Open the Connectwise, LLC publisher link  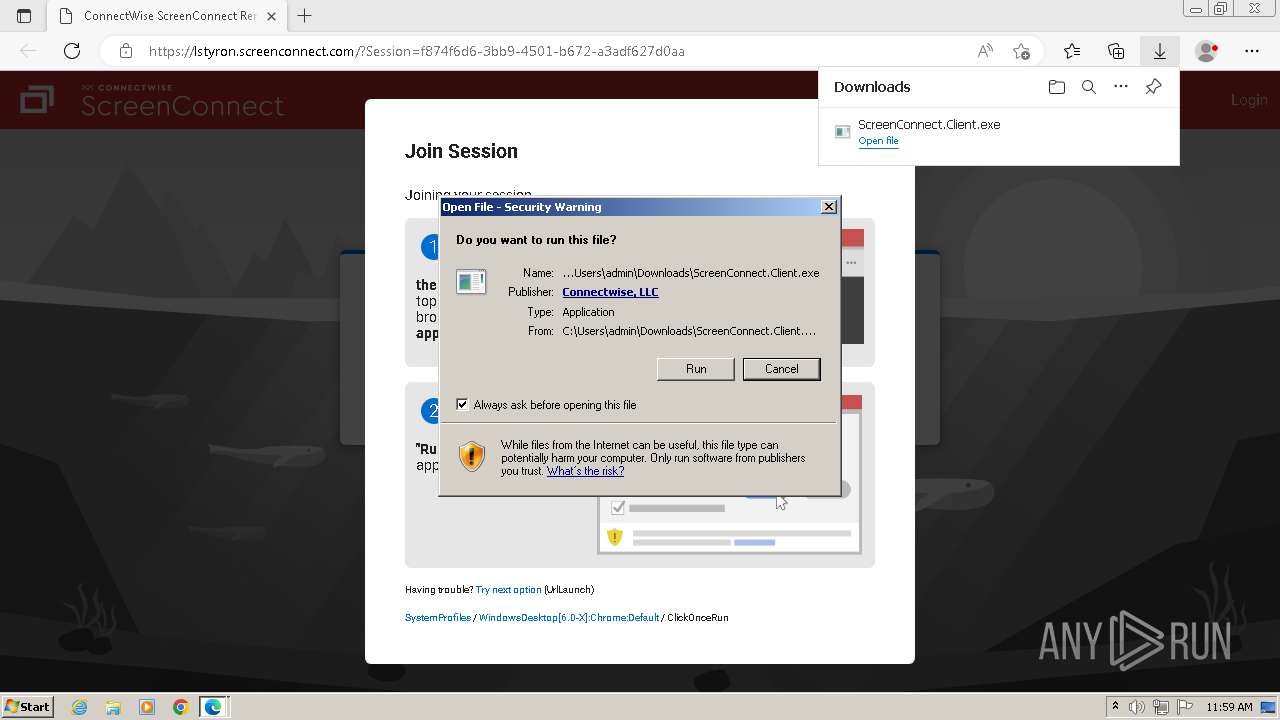(x=610, y=292)
